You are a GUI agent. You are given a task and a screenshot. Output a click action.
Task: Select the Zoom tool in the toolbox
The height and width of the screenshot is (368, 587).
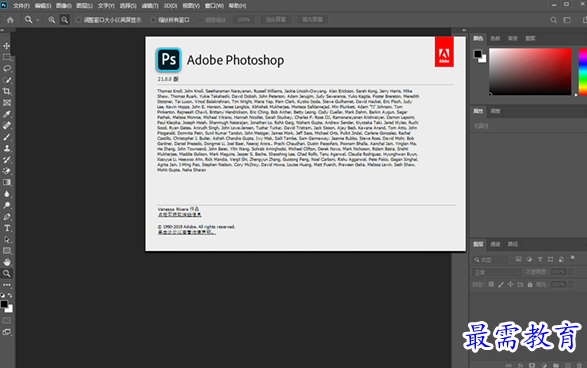click(x=7, y=273)
